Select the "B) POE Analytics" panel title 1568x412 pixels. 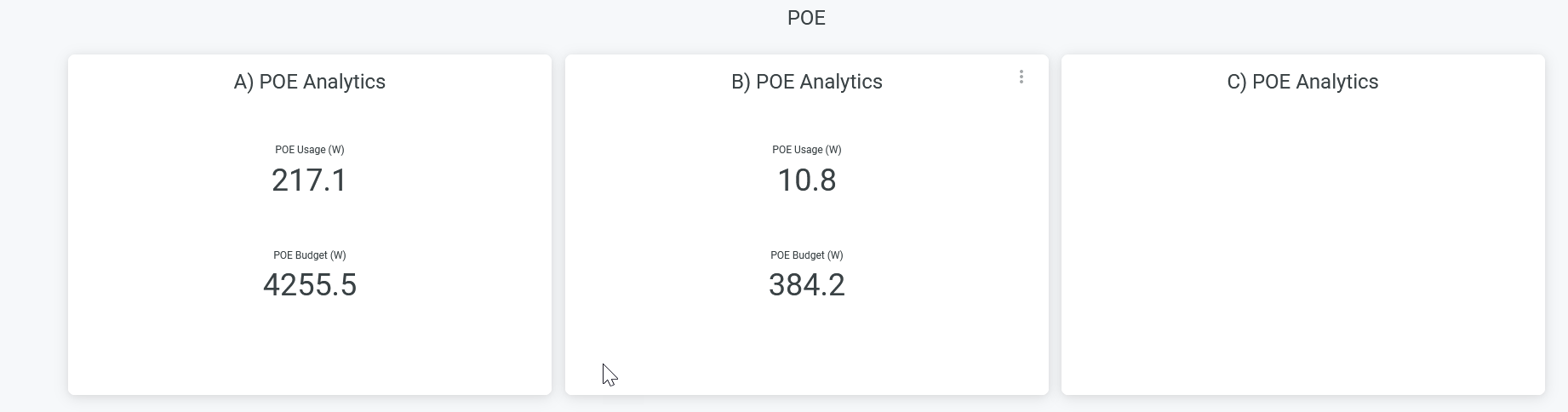coord(806,82)
